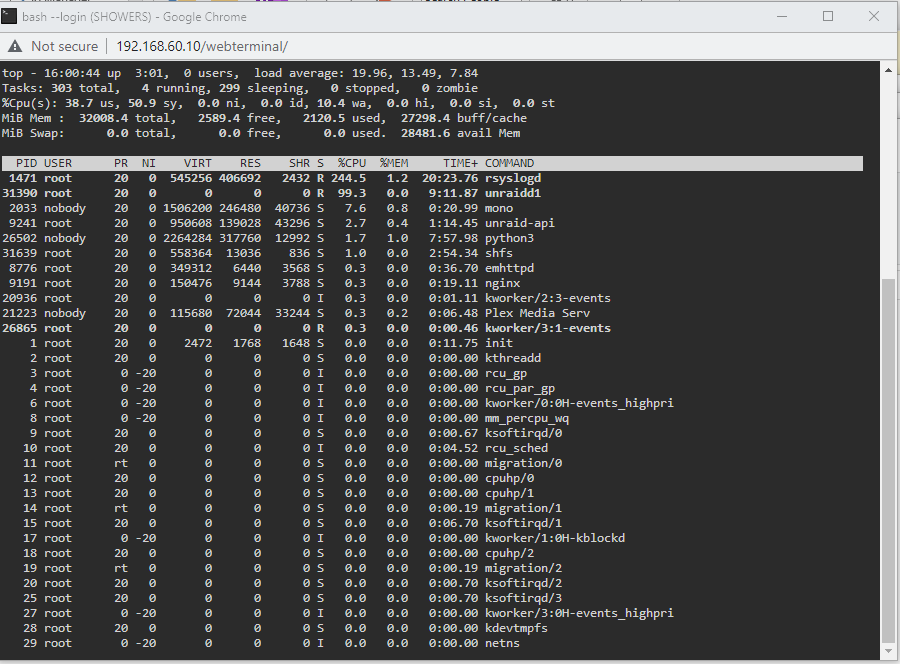
Task: Click the terminal icon in title bar
Action: point(9,17)
